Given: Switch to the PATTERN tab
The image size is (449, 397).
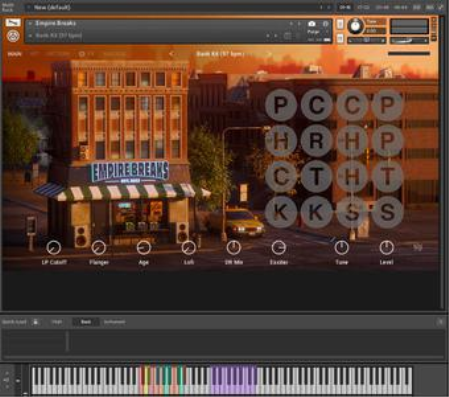Looking at the screenshot, I should [x=57, y=54].
